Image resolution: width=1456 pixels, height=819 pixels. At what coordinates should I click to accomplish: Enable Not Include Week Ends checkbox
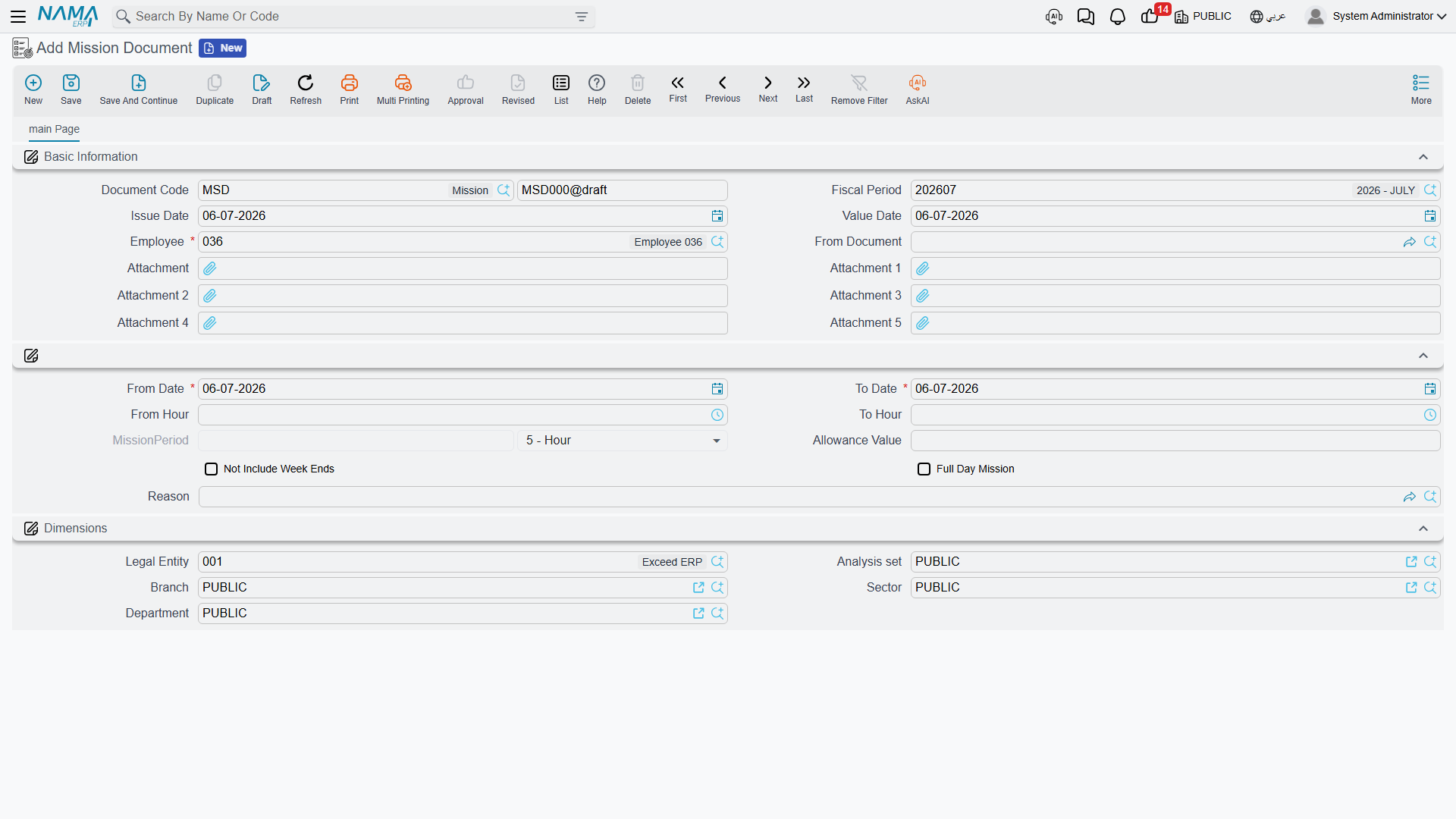(212, 469)
